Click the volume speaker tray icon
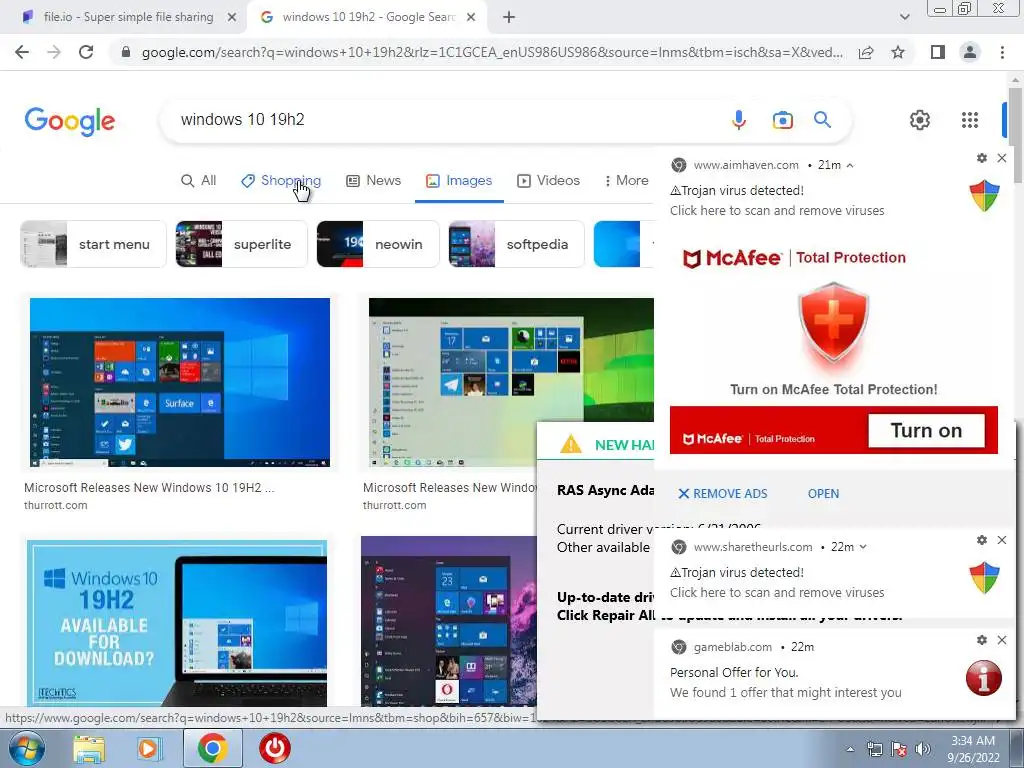Viewport: 1024px width, 768px height. pyautogui.click(x=922, y=749)
